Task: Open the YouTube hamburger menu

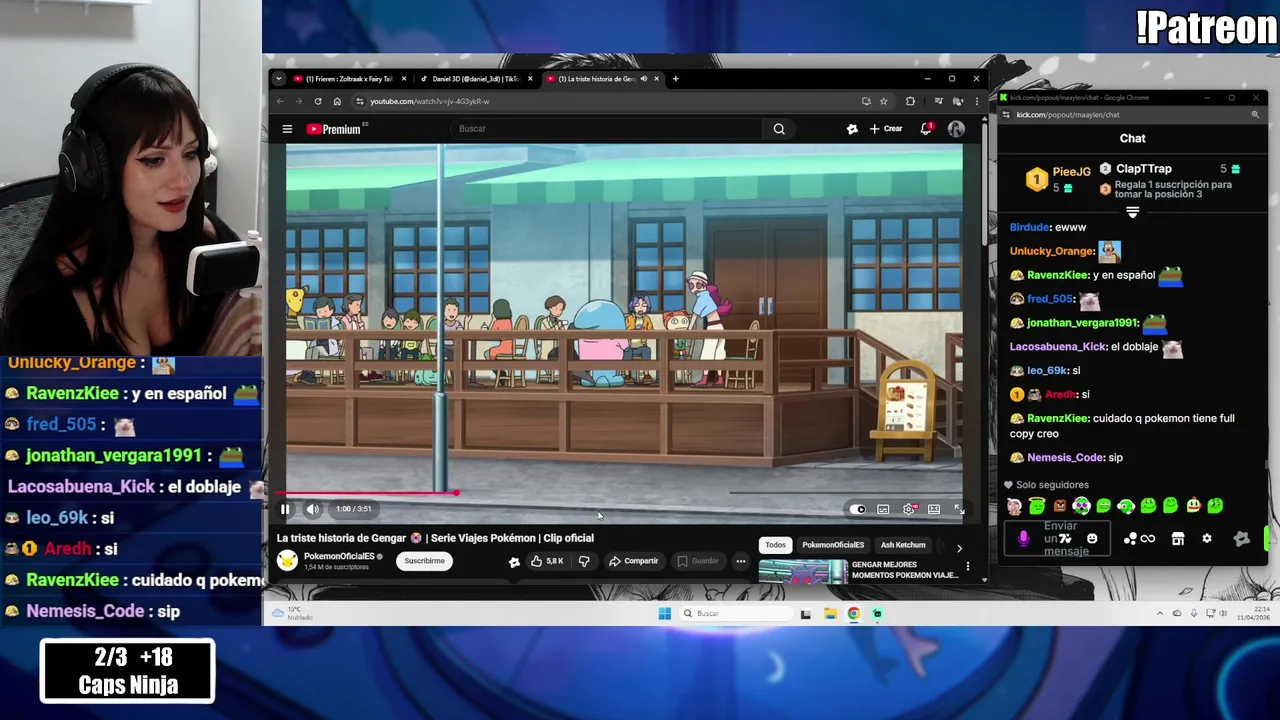Action: point(287,129)
